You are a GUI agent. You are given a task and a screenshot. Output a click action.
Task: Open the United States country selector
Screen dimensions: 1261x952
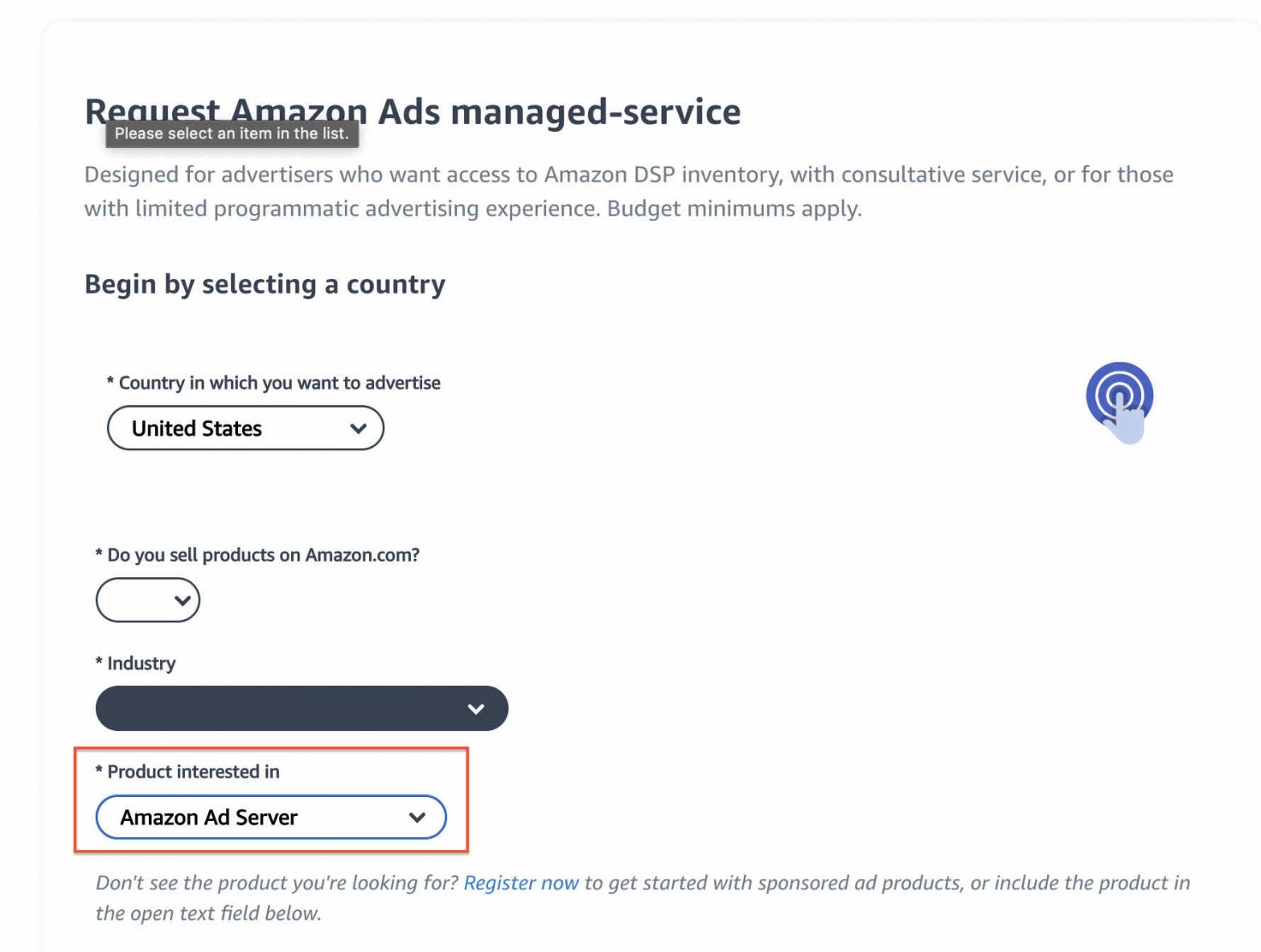tap(245, 428)
